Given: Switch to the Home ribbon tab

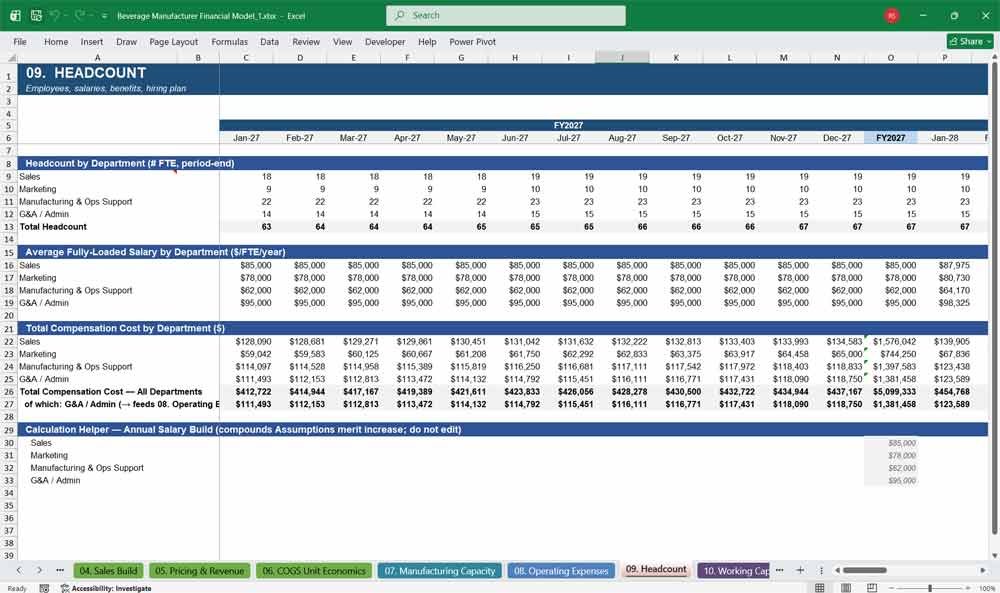Looking at the screenshot, I should 56,41.
